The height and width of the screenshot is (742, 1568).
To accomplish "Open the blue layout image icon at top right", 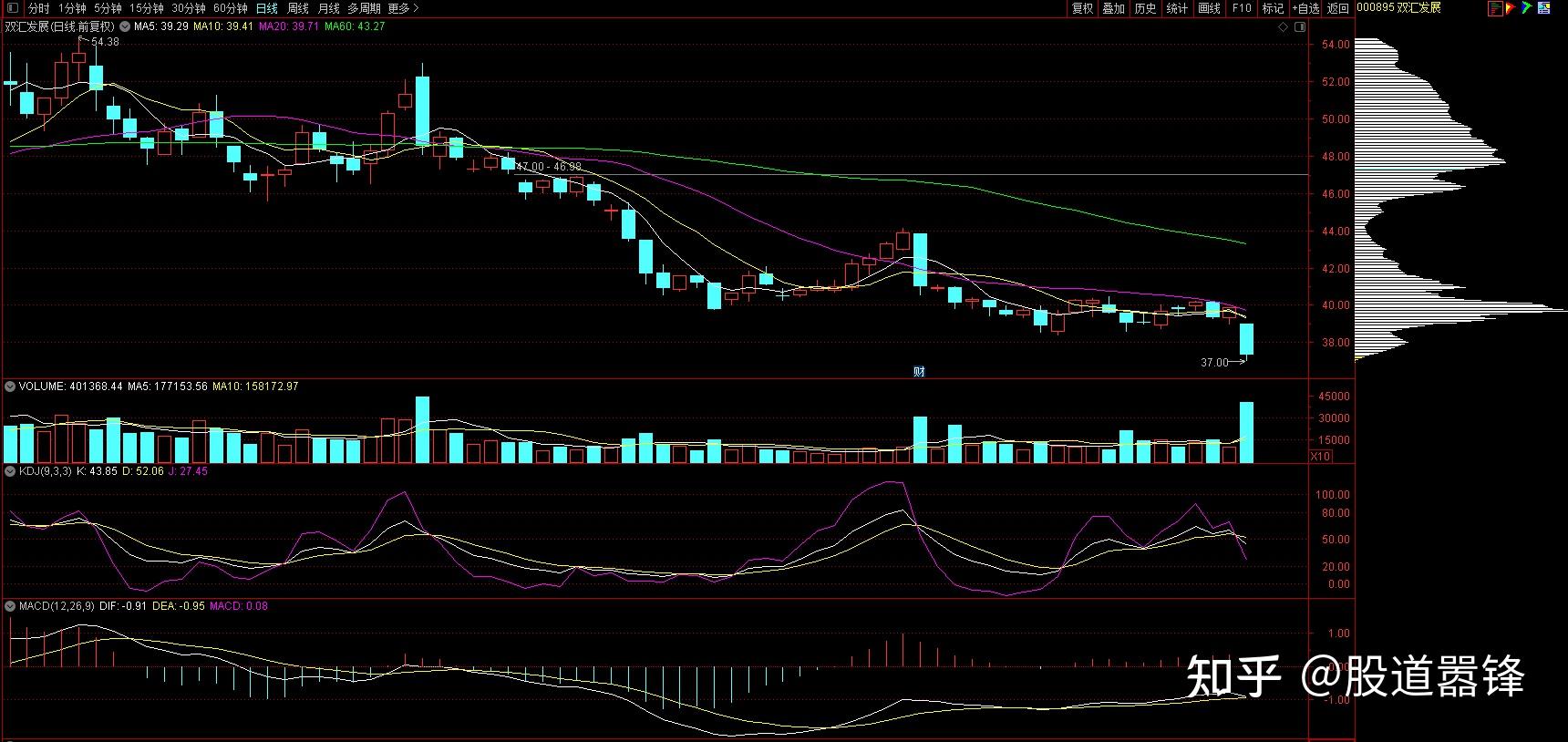I will tap(1544, 8).
